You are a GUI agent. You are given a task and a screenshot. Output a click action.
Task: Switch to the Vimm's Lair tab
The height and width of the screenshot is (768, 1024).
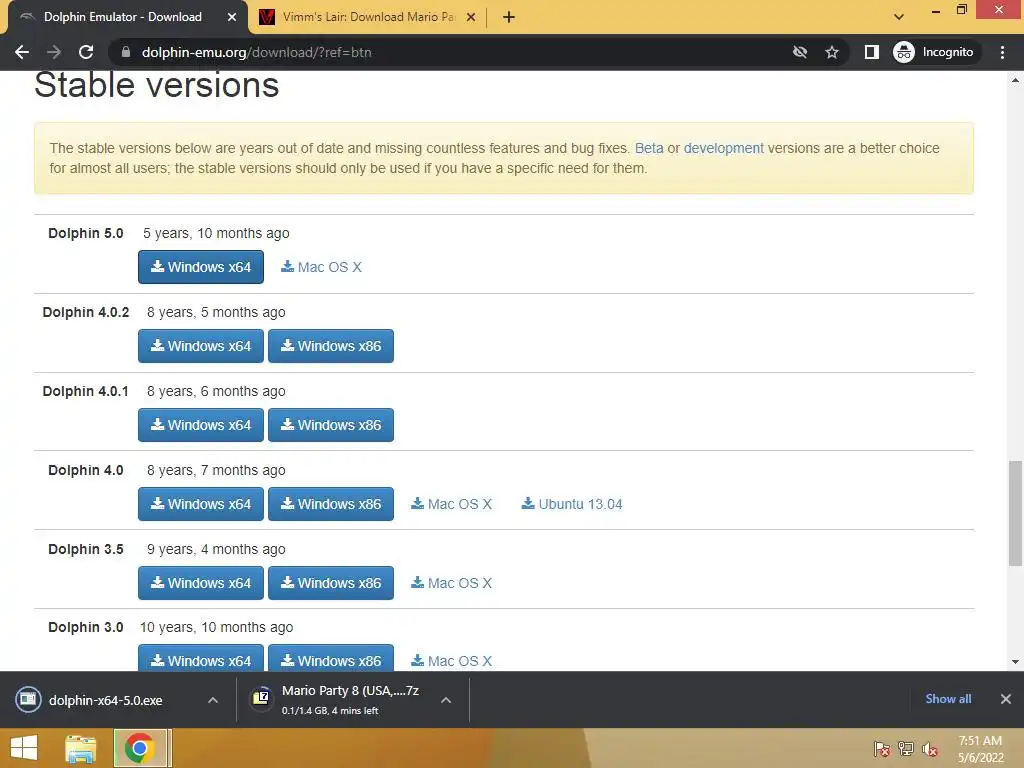368,17
